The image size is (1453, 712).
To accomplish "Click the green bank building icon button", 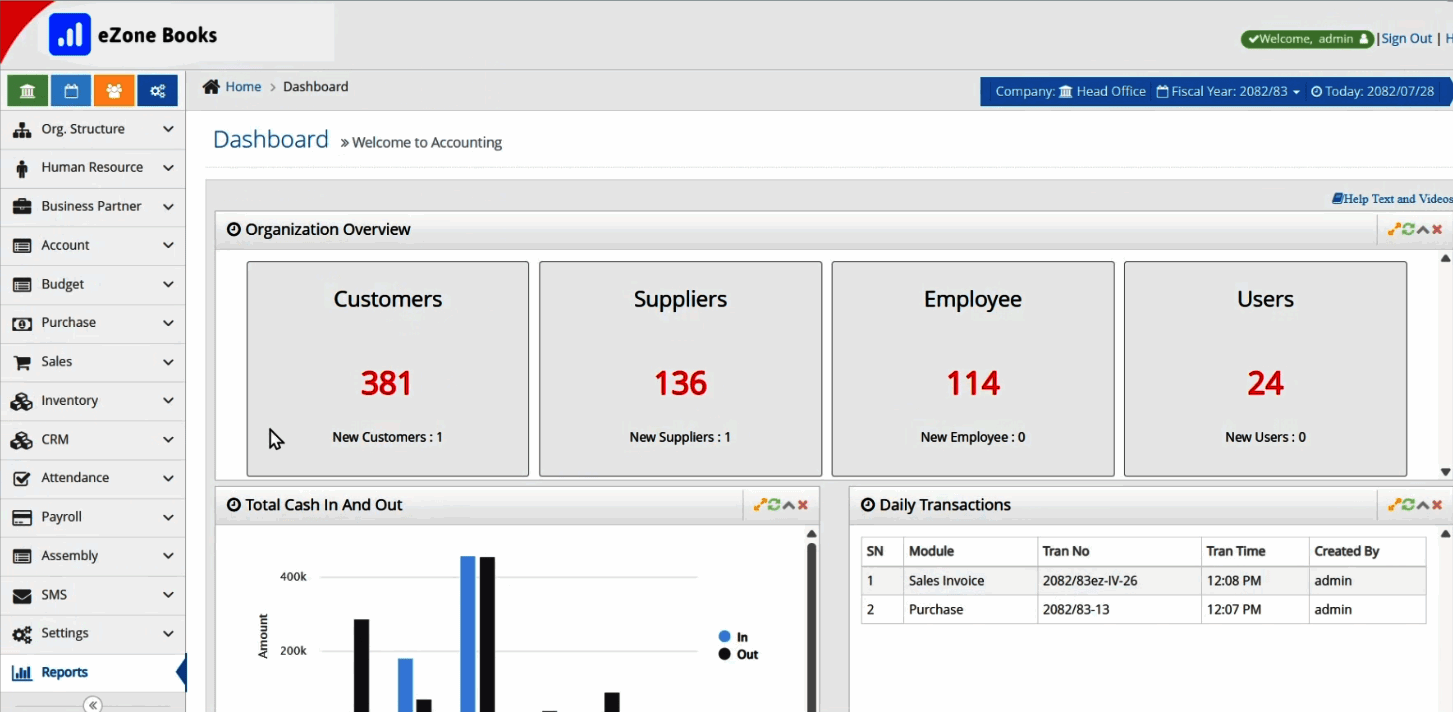I will [27, 91].
